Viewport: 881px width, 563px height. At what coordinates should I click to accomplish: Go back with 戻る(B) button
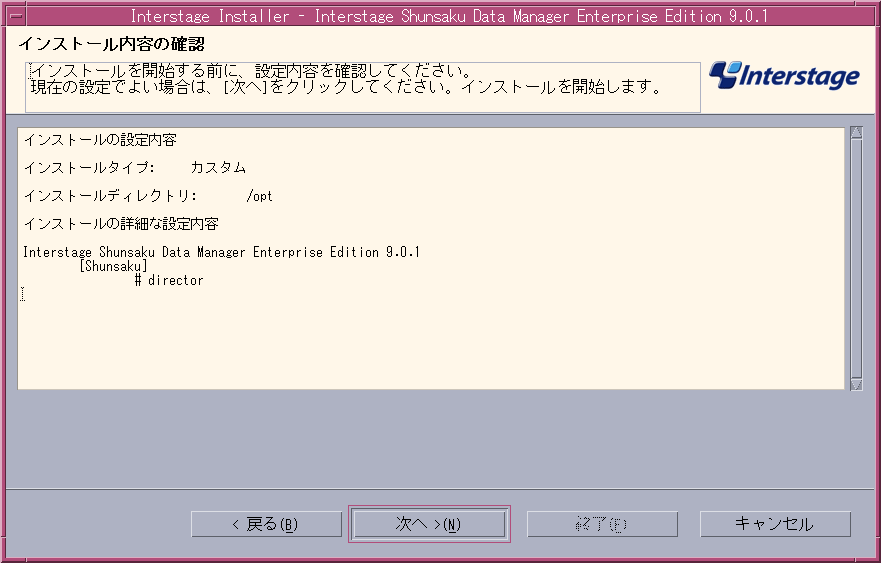(x=266, y=524)
